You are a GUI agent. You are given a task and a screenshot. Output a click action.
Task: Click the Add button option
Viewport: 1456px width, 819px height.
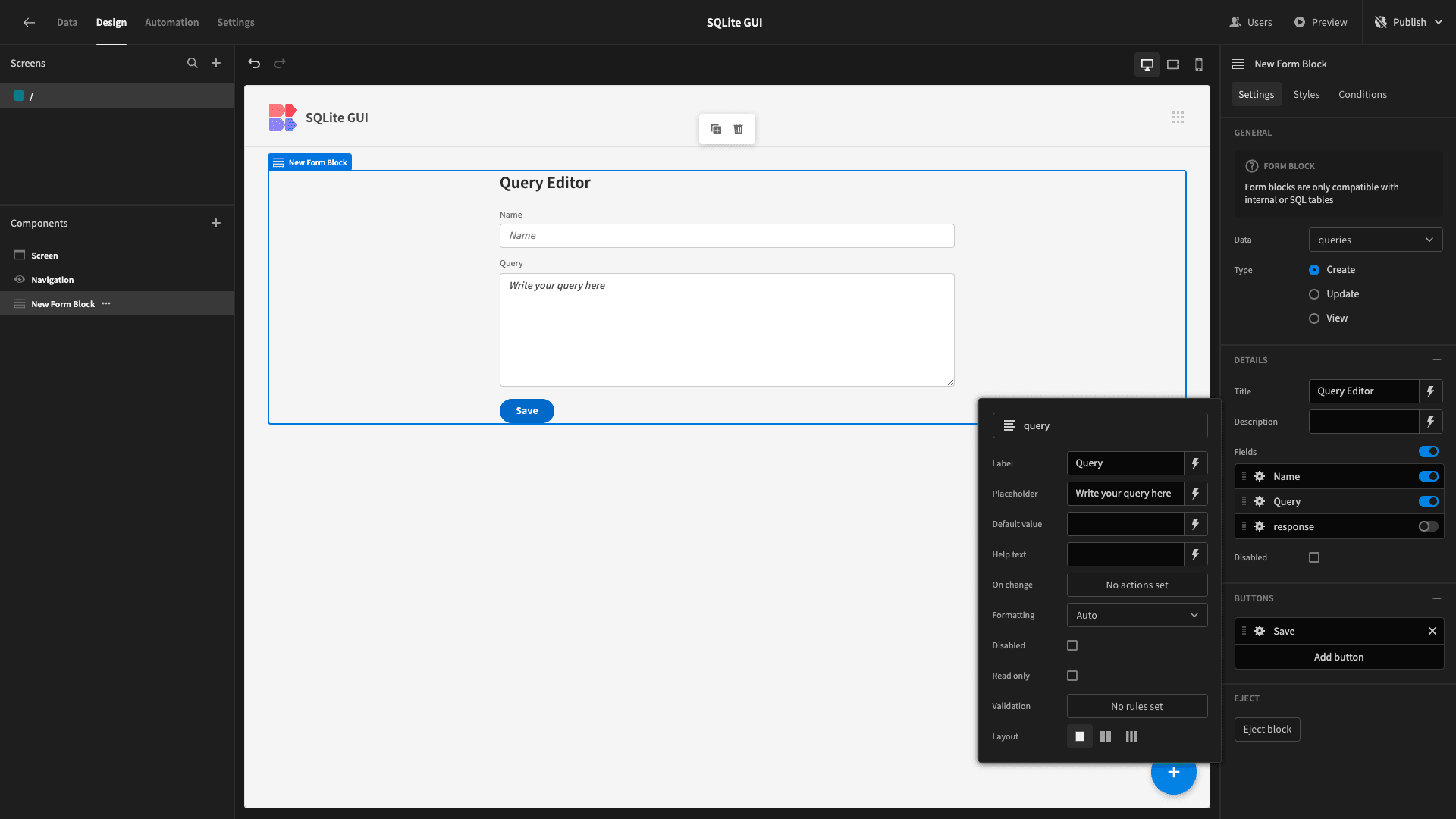pyautogui.click(x=1339, y=657)
